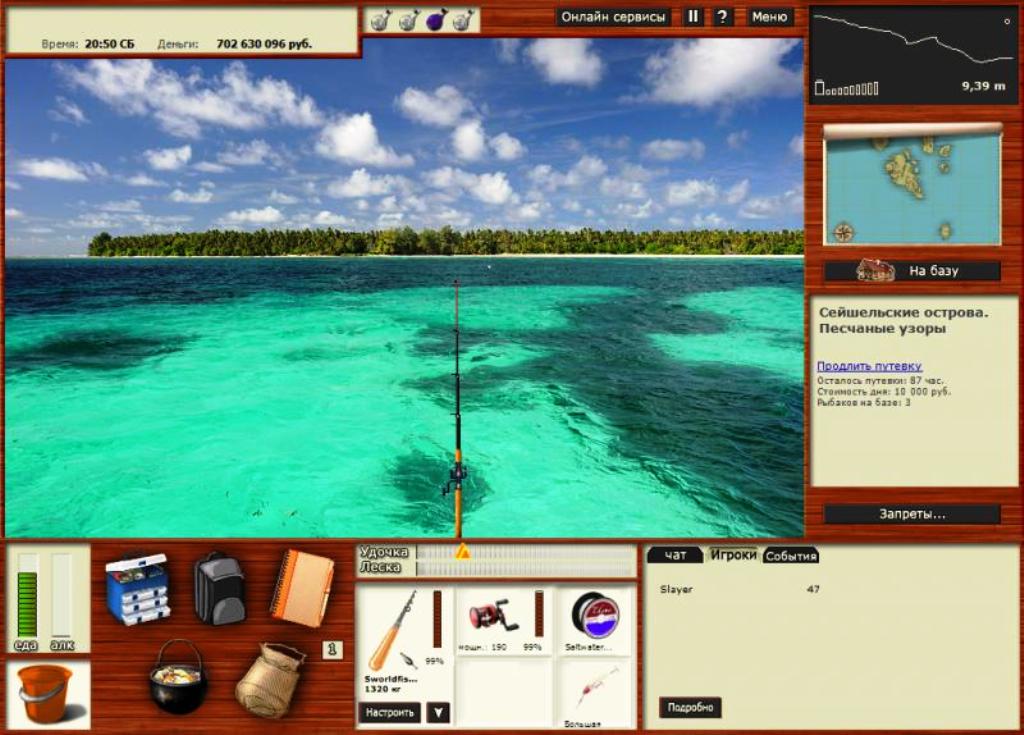
Task: Click the Продлить путевку link
Action: click(869, 366)
